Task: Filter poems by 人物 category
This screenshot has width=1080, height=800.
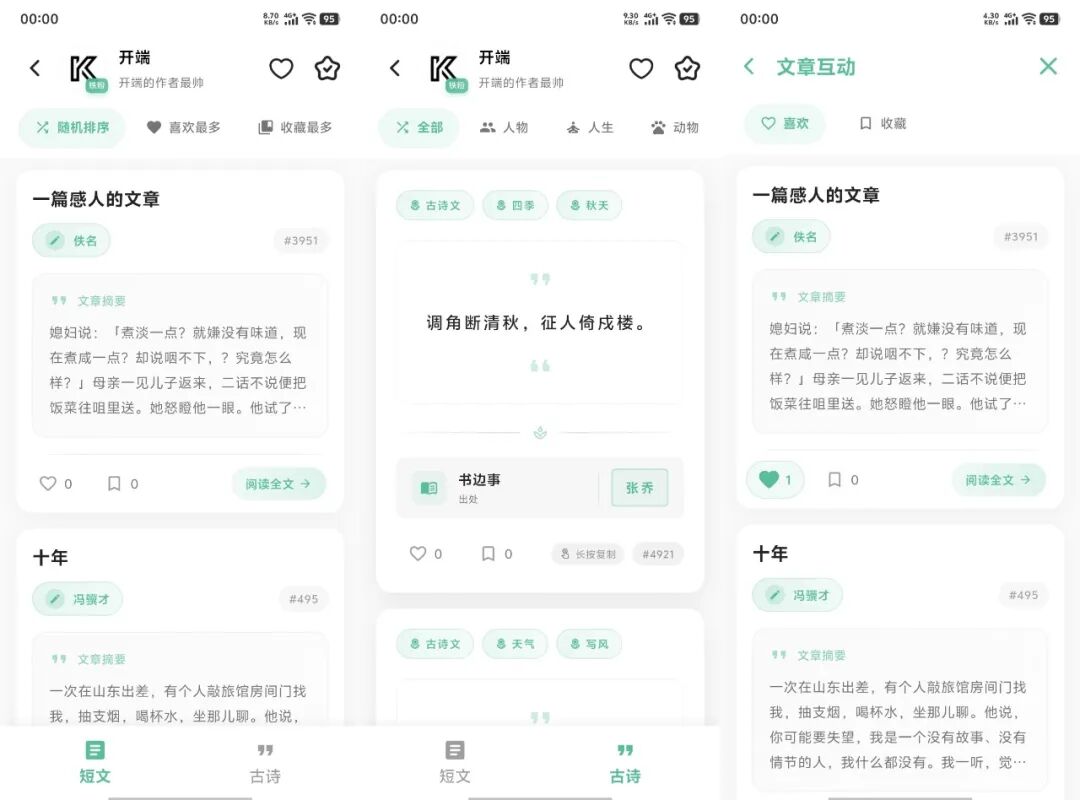Action: coord(504,127)
